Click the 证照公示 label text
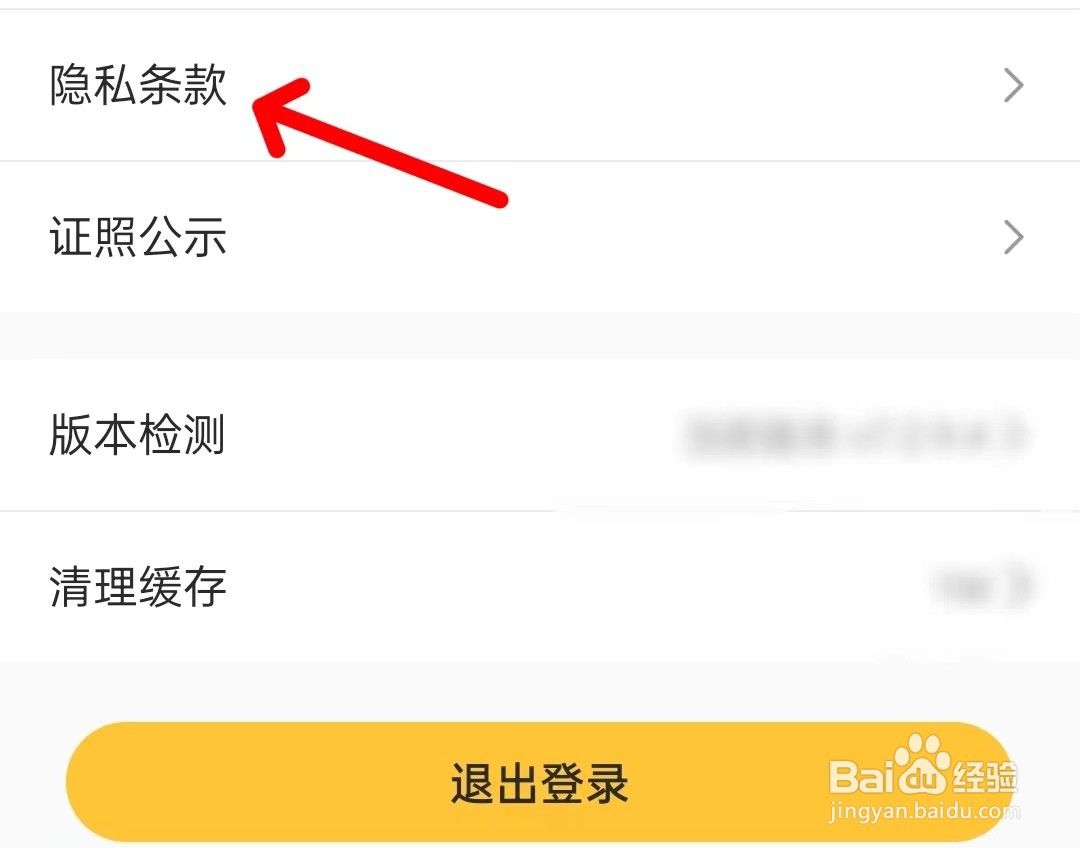The width and height of the screenshot is (1080, 848). pyautogui.click(x=138, y=237)
